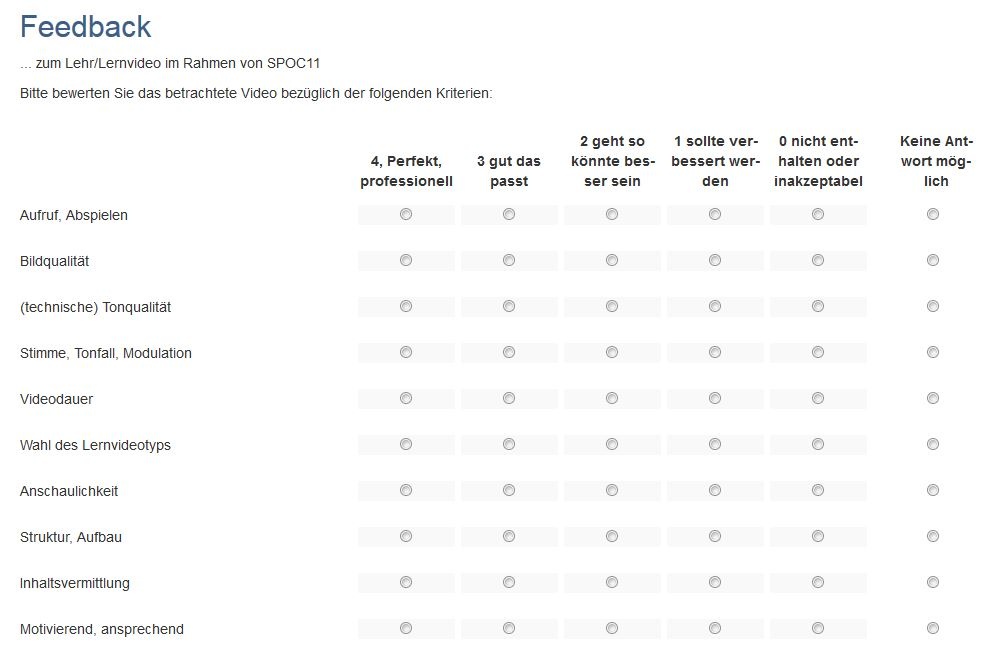Rate Anschaulichkeit as 0 nicht enthalten
Image resolution: width=988 pixels, height=666 pixels.
coord(818,490)
